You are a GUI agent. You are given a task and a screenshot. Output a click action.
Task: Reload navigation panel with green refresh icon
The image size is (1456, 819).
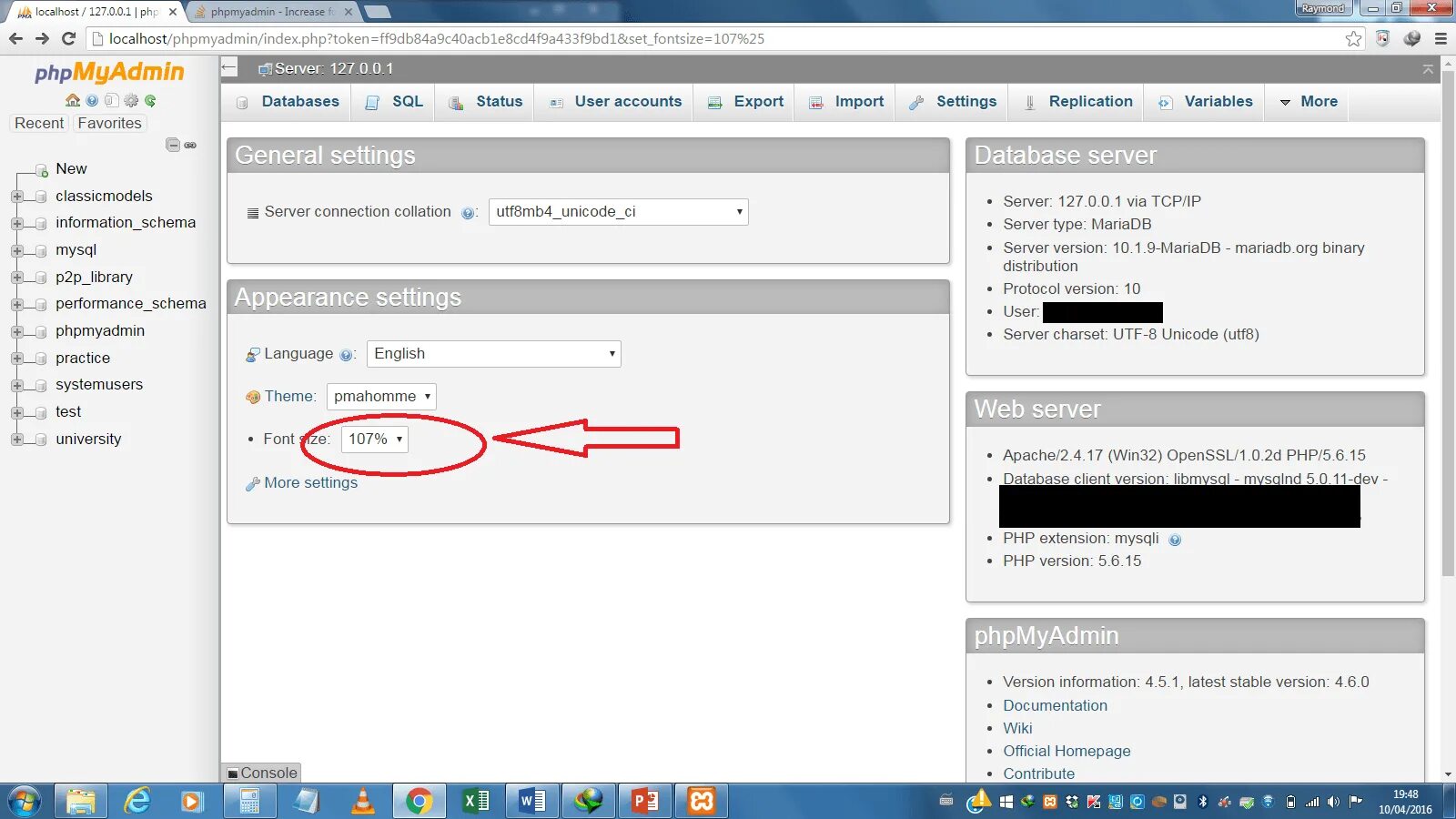(150, 100)
